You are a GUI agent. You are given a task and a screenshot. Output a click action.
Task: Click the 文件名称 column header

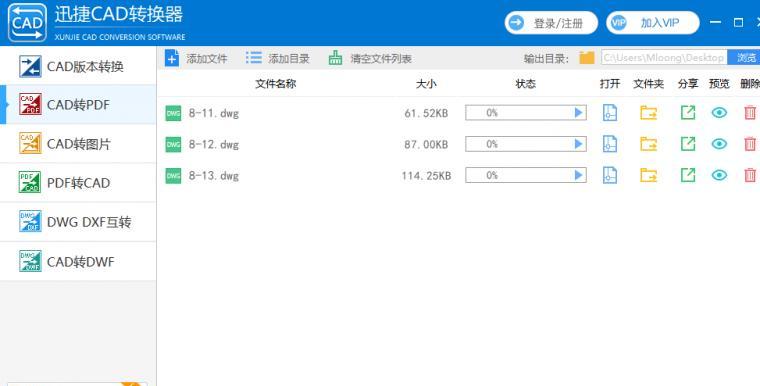click(x=275, y=84)
